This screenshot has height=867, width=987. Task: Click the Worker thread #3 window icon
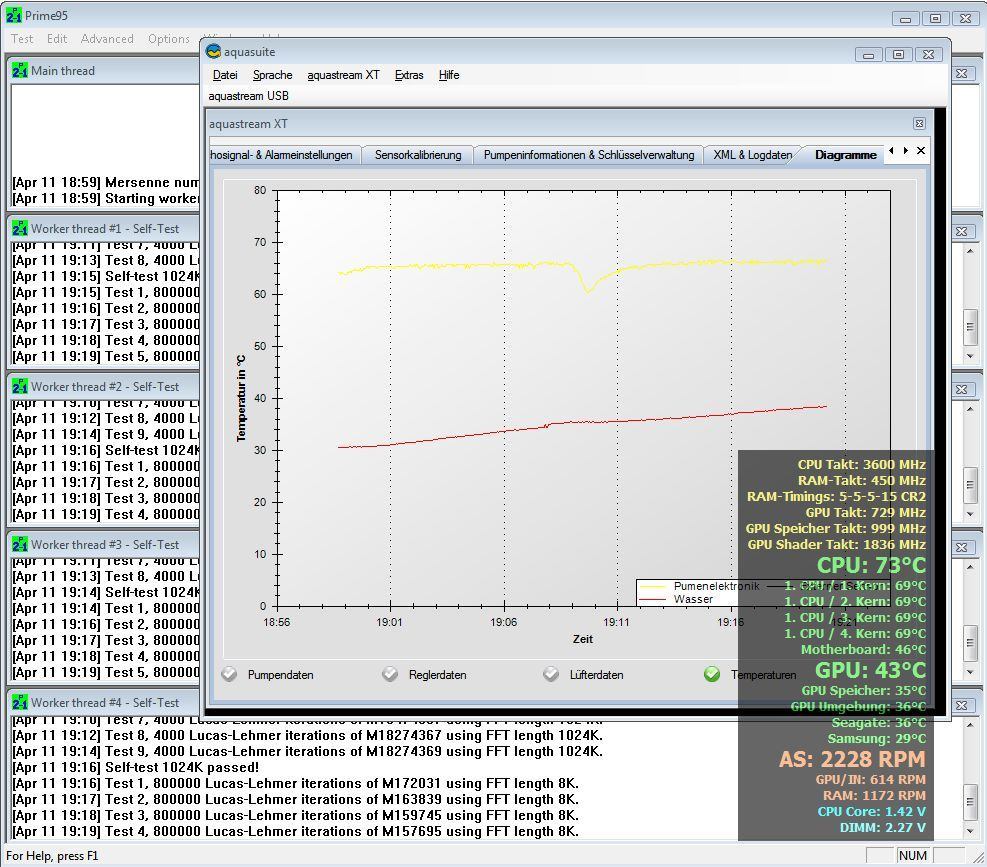click(20, 545)
